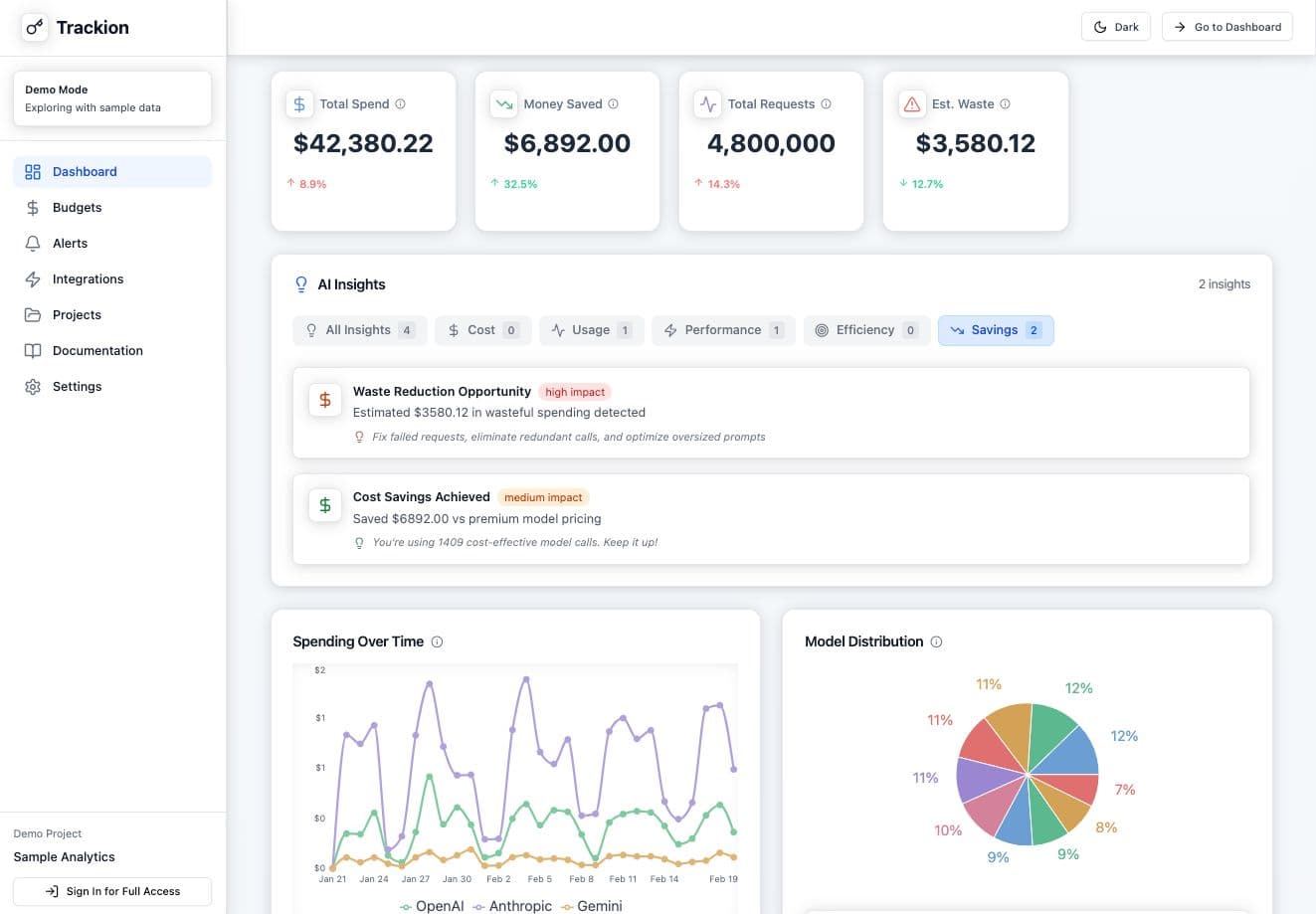1316x914 pixels.
Task: Select the Integrations sidebar icon
Action: point(31,278)
